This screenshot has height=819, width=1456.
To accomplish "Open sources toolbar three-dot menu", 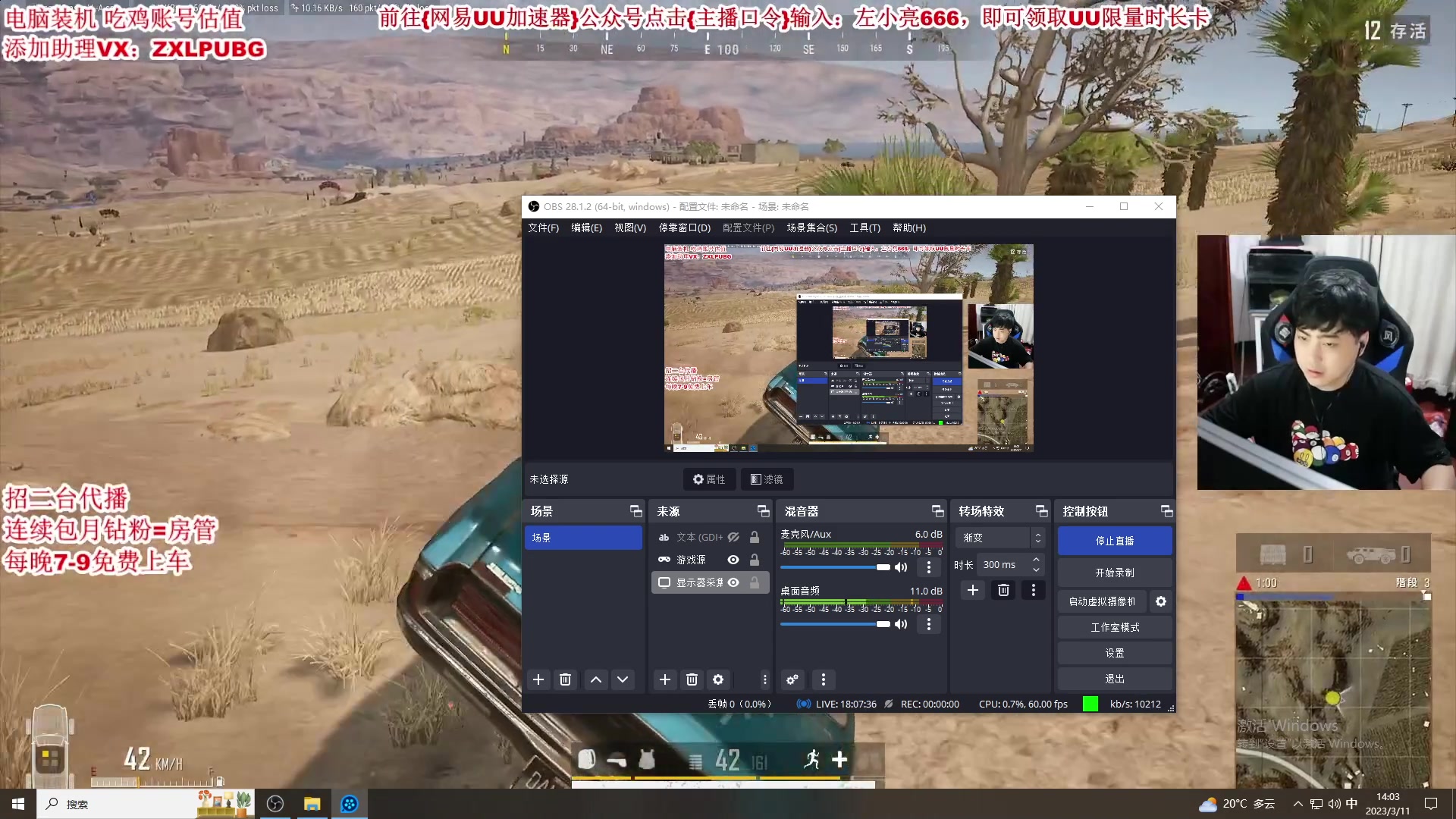I will [764, 679].
